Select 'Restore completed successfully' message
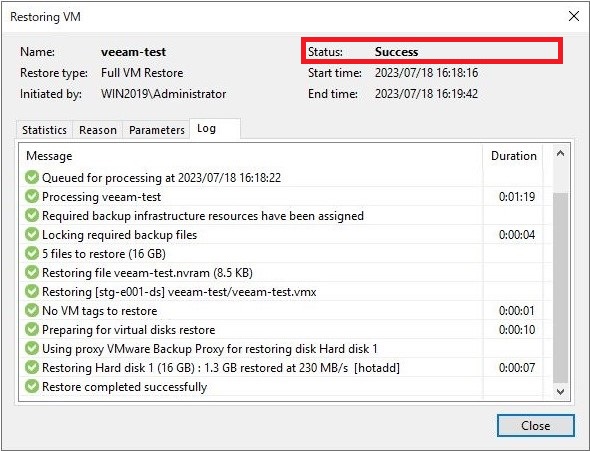Viewport: 590px width, 451px height. point(125,387)
